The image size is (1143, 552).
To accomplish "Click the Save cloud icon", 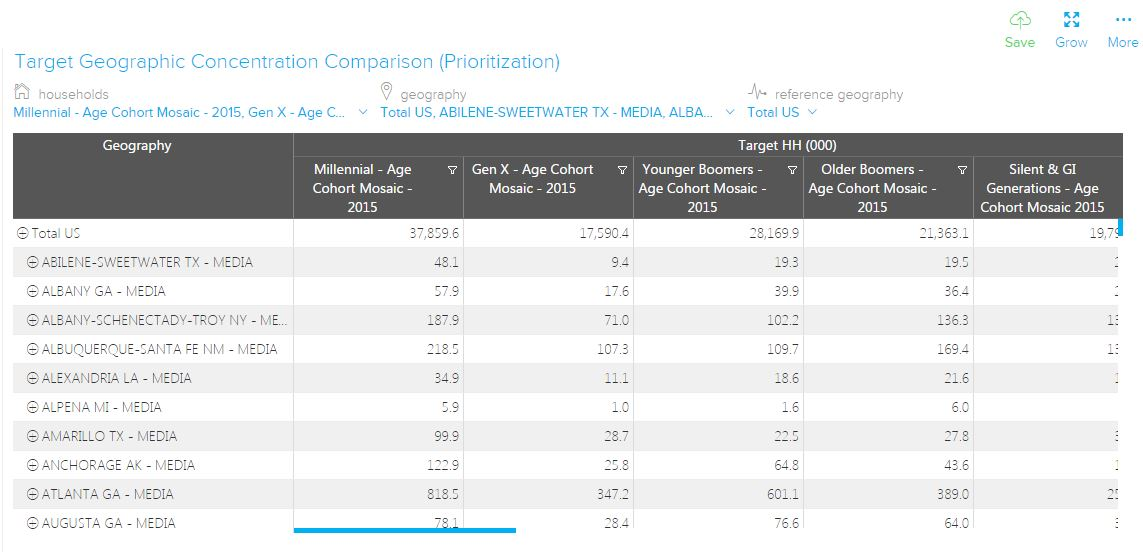I will click(x=1019, y=20).
